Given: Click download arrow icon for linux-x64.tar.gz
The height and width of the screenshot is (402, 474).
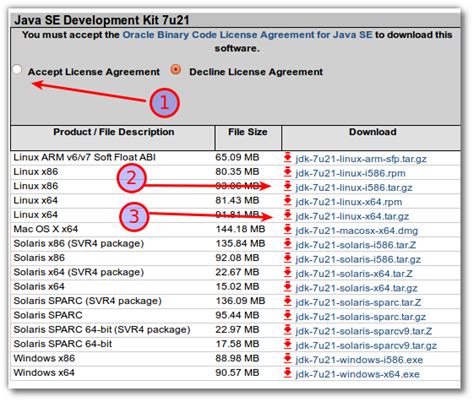Looking at the screenshot, I should (287, 215).
